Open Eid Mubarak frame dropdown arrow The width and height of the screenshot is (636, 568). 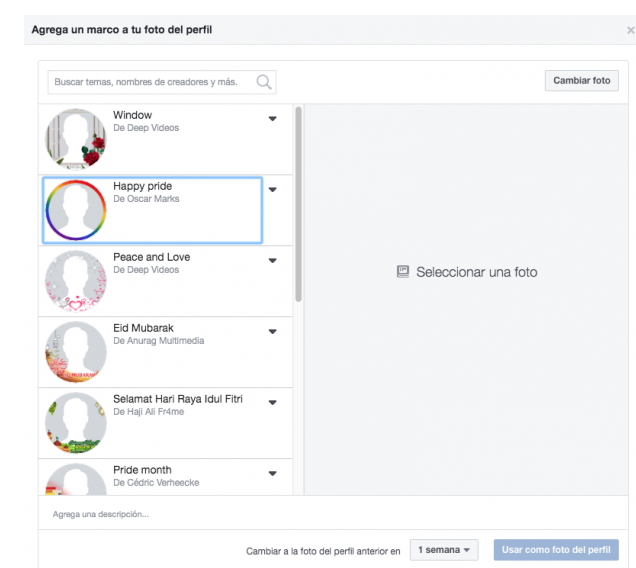(x=272, y=332)
